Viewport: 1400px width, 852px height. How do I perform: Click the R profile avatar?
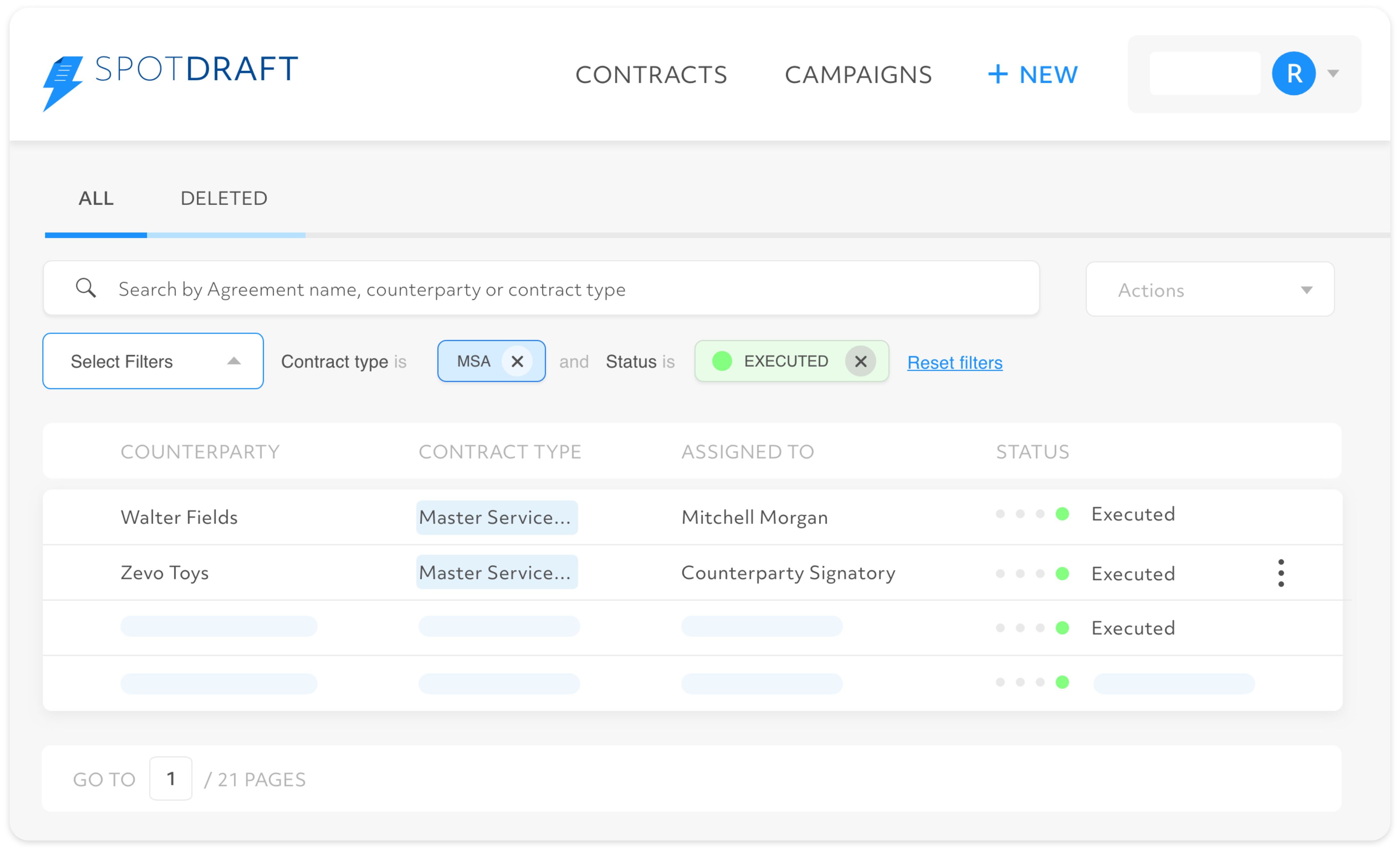point(1294,73)
